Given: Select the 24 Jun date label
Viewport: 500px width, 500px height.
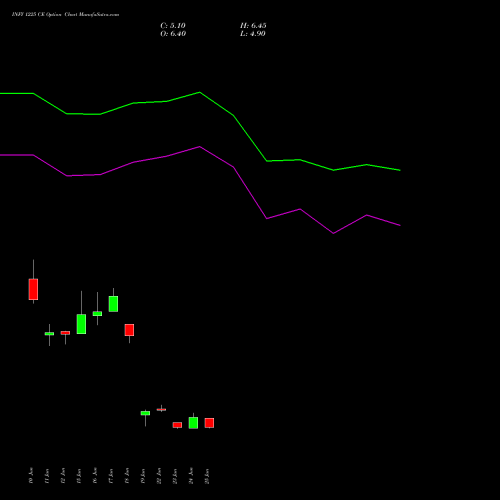Looking at the screenshot, I should (x=191, y=476).
